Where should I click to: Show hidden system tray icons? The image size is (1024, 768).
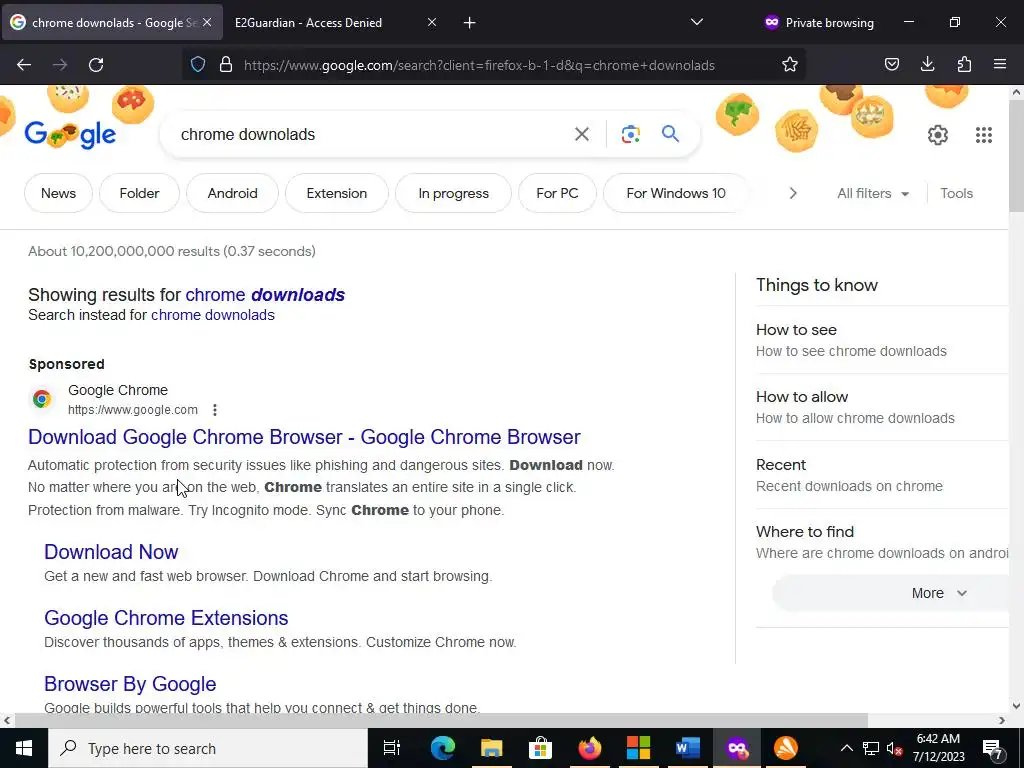(x=846, y=748)
